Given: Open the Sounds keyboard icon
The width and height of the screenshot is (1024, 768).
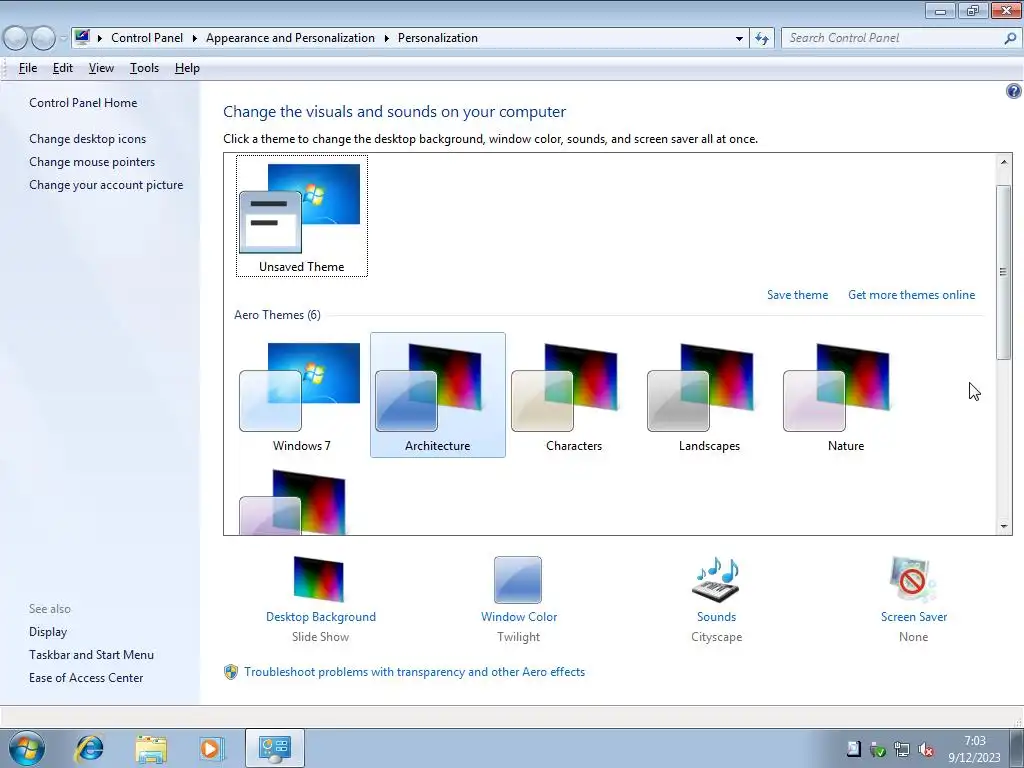Looking at the screenshot, I should pyautogui.click(x=716, y=579).
